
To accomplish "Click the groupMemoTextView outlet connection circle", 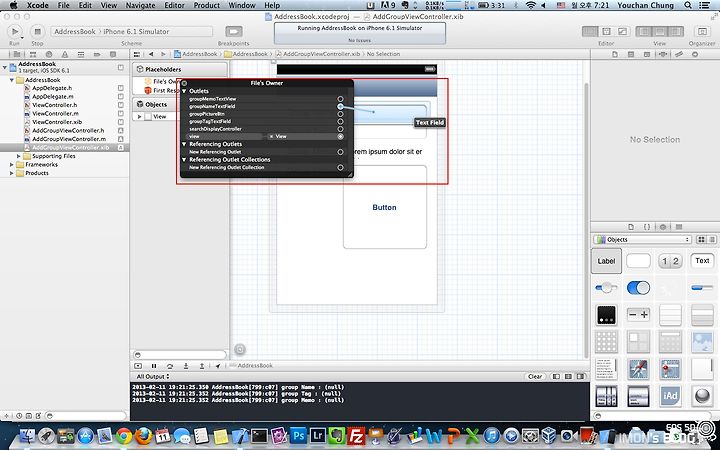I will click(340, 99).
